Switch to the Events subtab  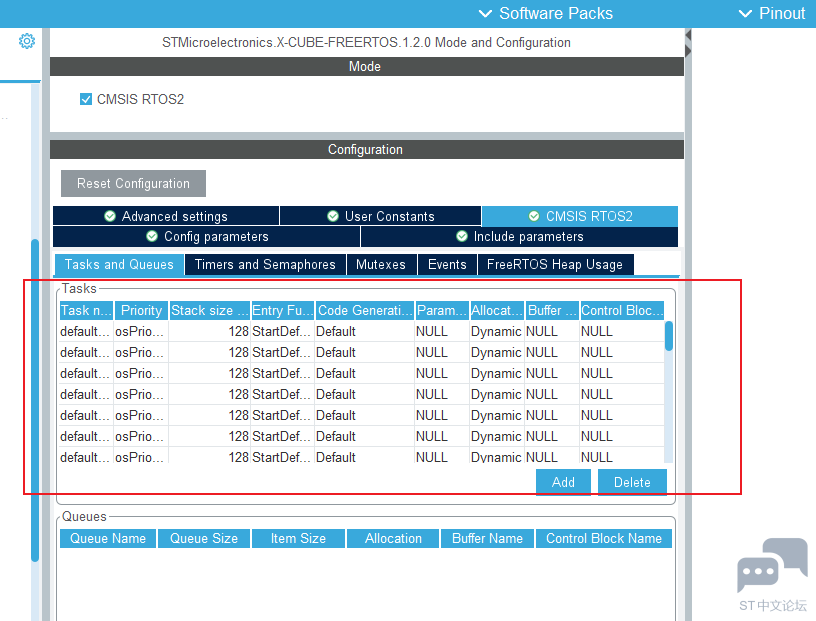click(x=447, y=264)
